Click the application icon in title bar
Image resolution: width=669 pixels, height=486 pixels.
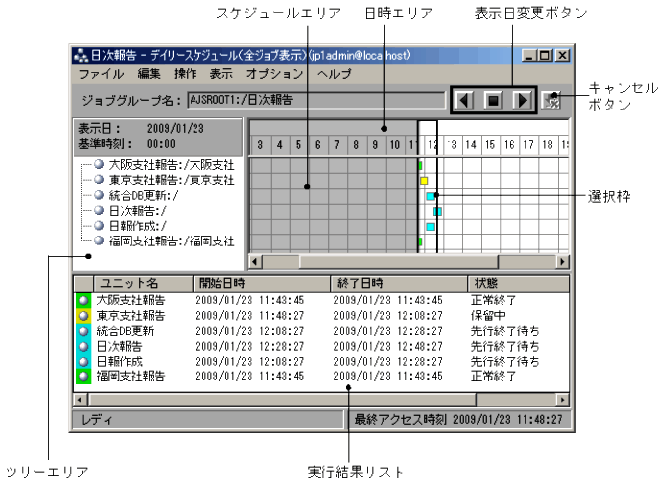(81, 56)
